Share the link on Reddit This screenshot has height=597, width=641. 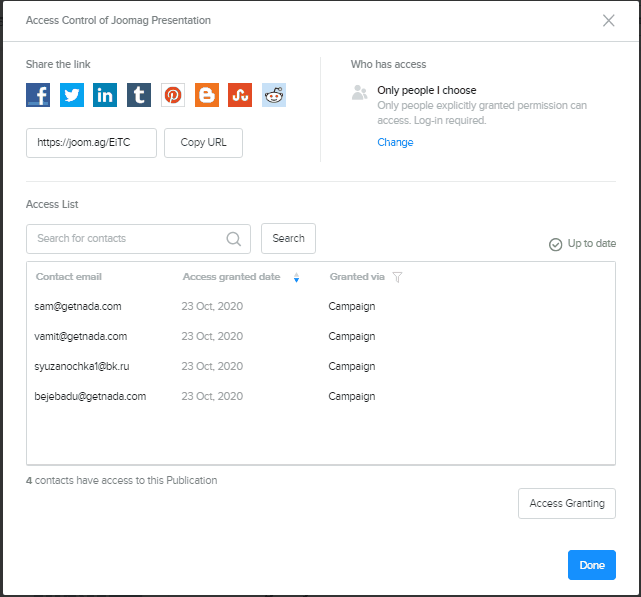click(x=274, y=95)
